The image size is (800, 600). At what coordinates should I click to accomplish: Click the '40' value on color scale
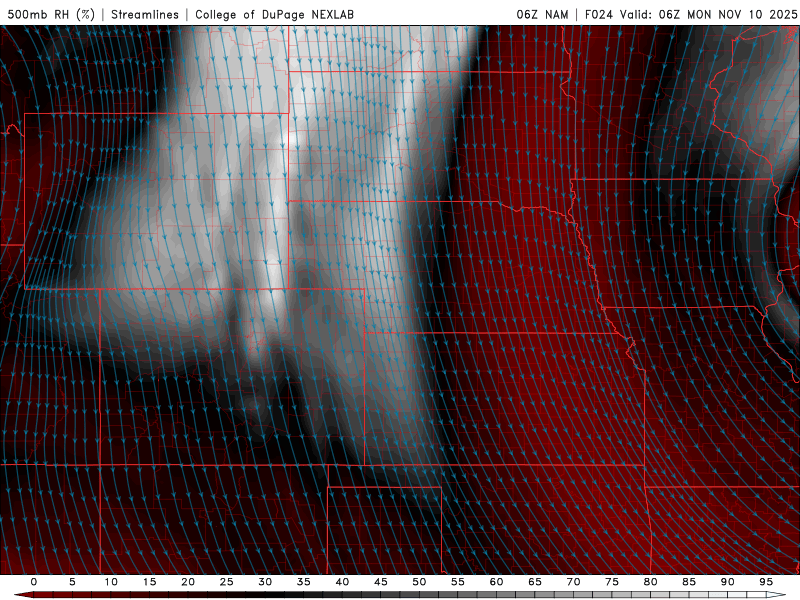click(x=342, y=582)
